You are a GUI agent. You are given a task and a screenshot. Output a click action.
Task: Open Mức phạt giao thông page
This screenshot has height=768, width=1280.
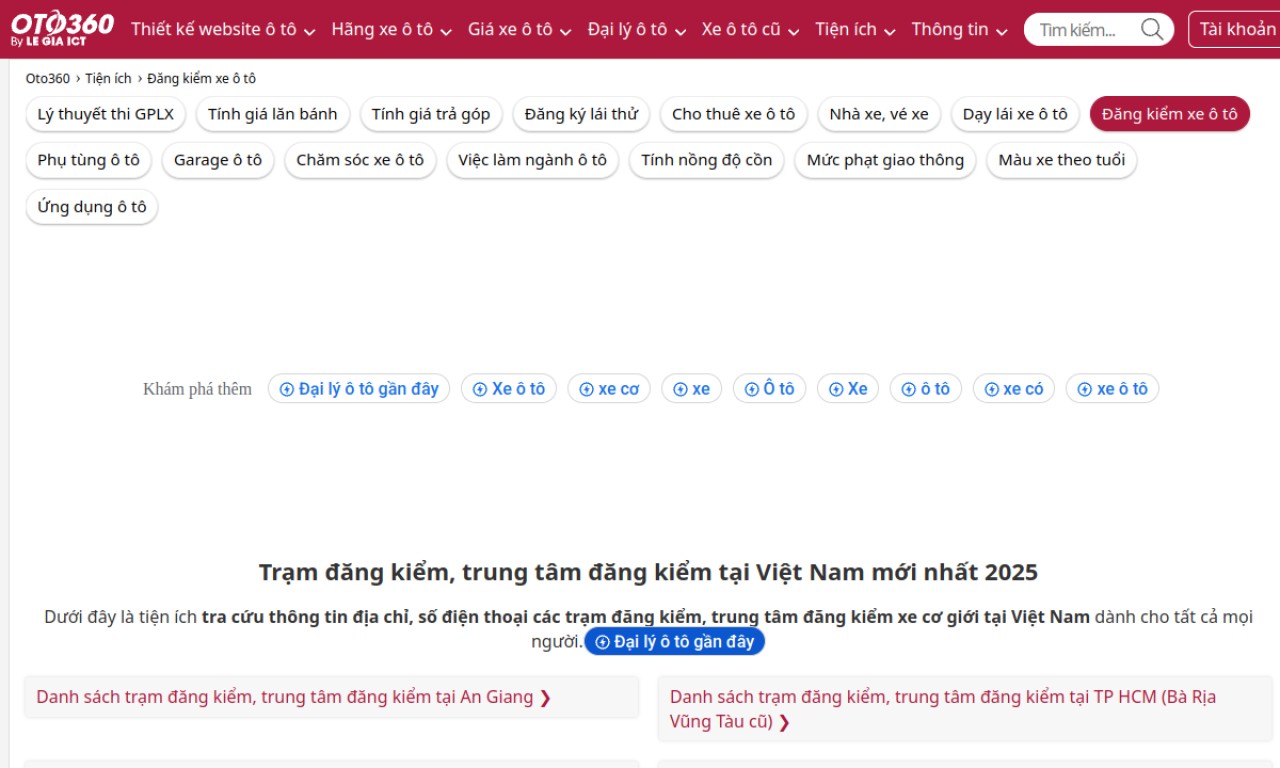(885, 160)
